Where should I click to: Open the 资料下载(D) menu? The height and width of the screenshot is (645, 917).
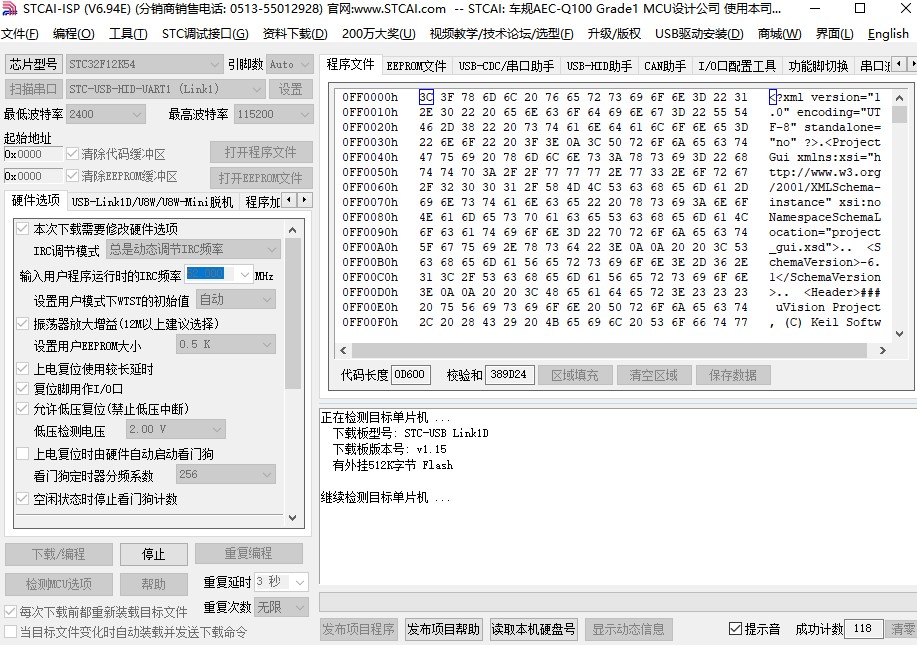[295, 34]
